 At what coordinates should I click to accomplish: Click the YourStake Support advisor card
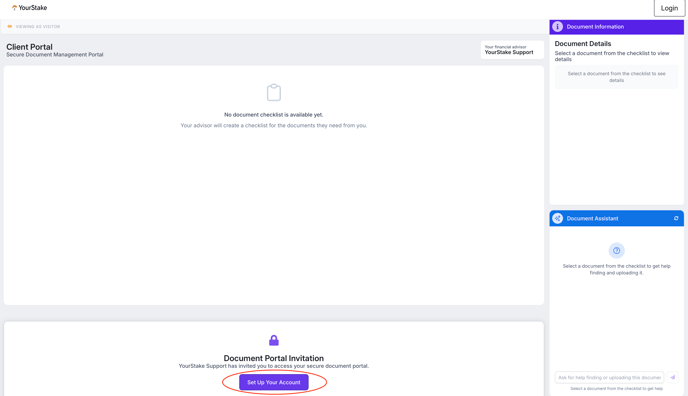(x=512, y=50)
